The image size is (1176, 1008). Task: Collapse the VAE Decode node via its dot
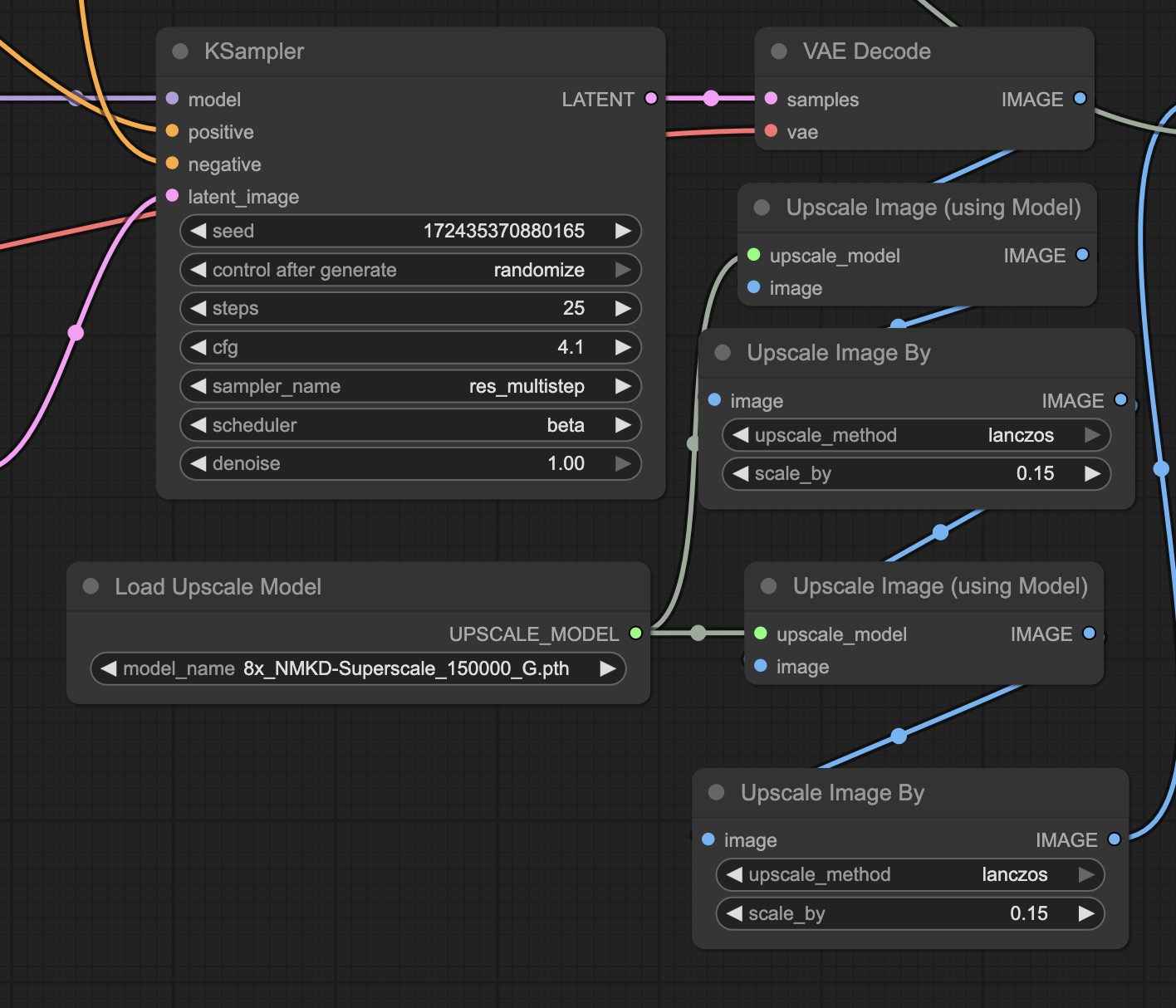coord(779,51)
